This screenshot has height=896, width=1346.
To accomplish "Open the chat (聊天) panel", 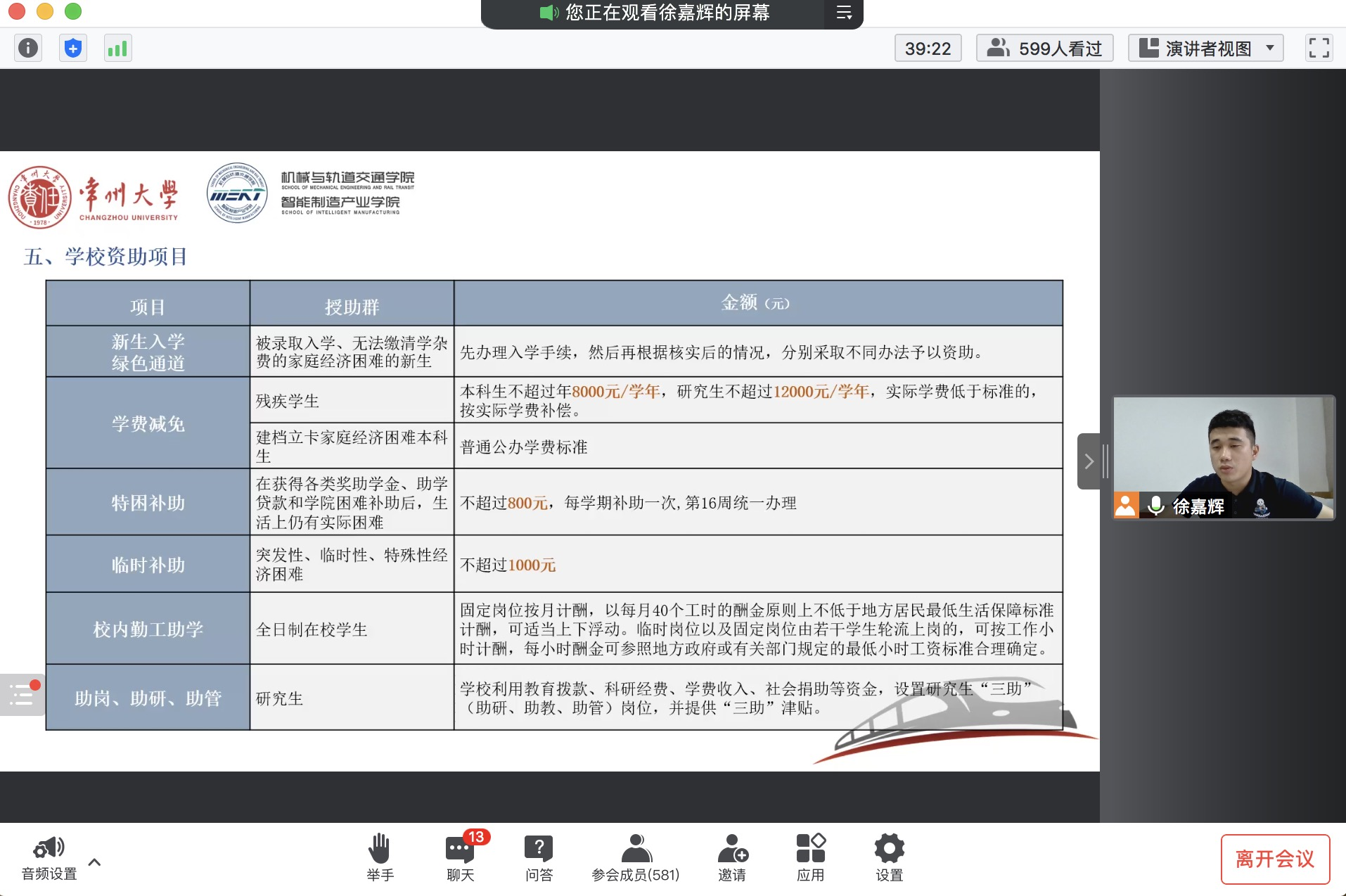I will point(461,856).
